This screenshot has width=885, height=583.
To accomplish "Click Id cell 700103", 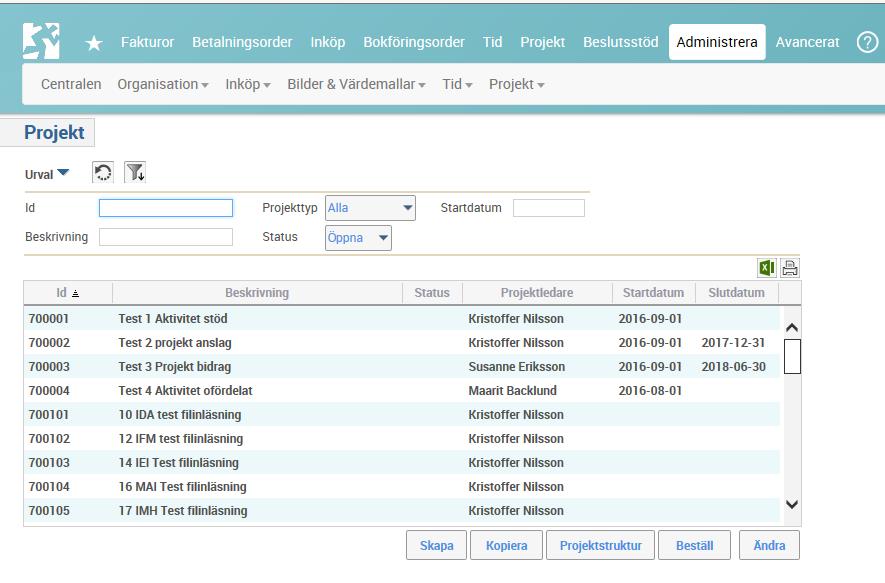I will tap(49, 463).
